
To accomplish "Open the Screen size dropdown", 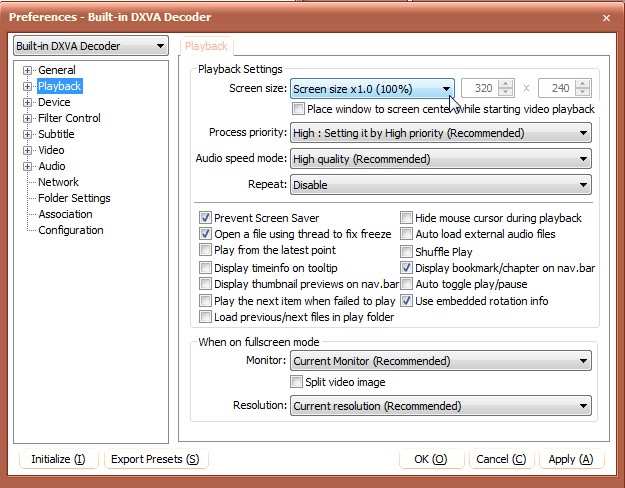I will click(x=372, y=89).
